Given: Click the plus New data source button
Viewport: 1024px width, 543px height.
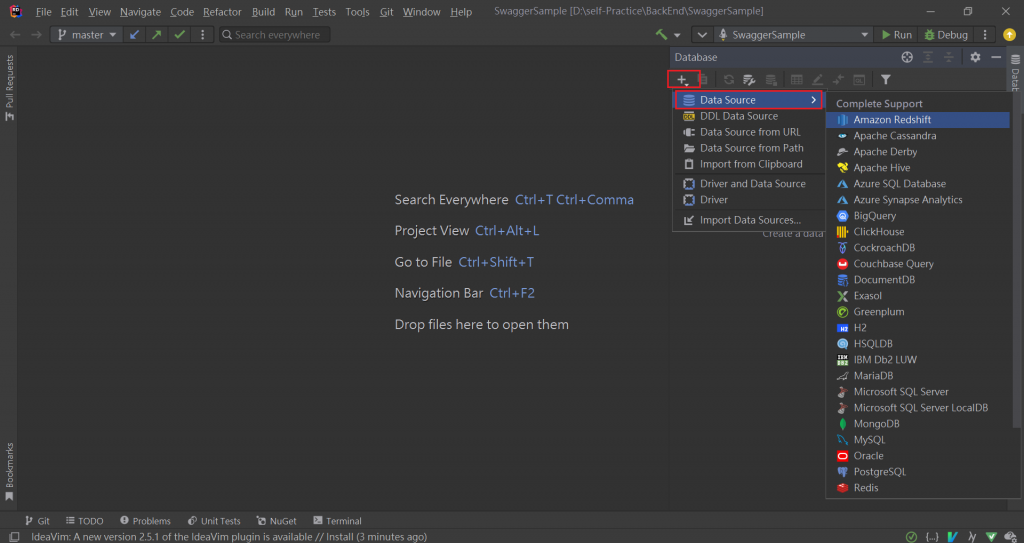Looking at the screenshot, I should (x=682, y=80).
